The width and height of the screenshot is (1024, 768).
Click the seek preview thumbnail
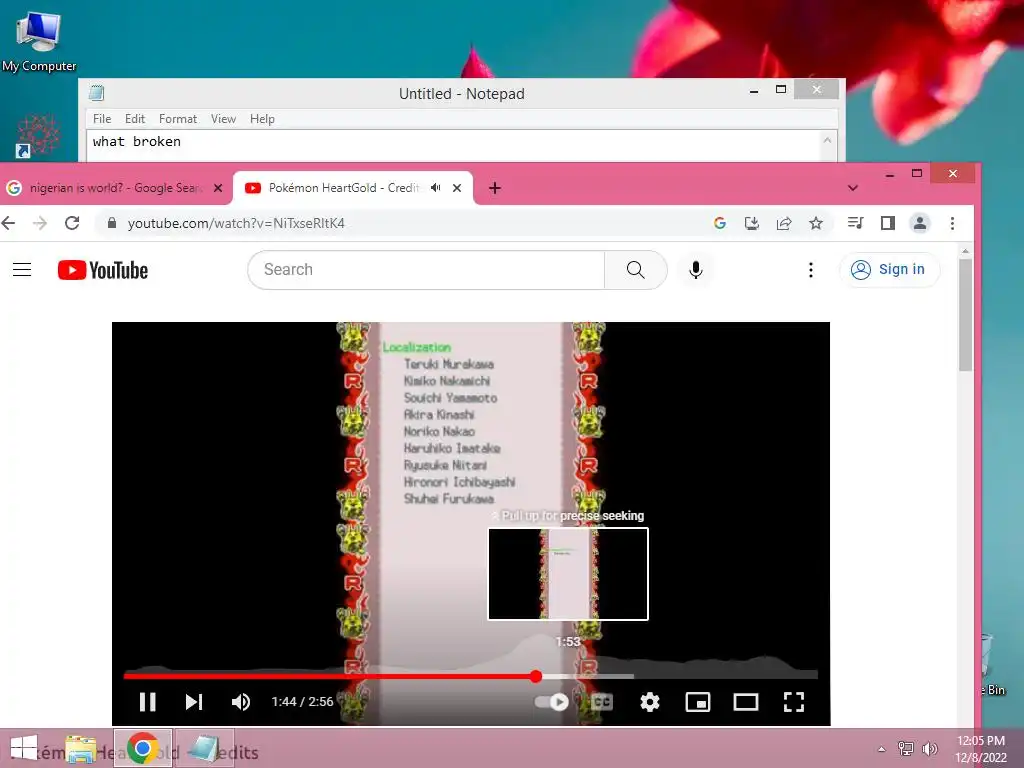pyautogui.click(x=568, y=574)
